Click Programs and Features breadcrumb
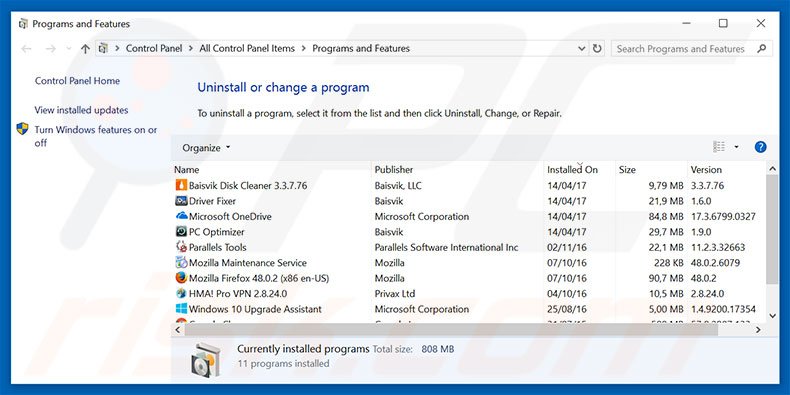The image size is (790, 395). tap(361, 49)
